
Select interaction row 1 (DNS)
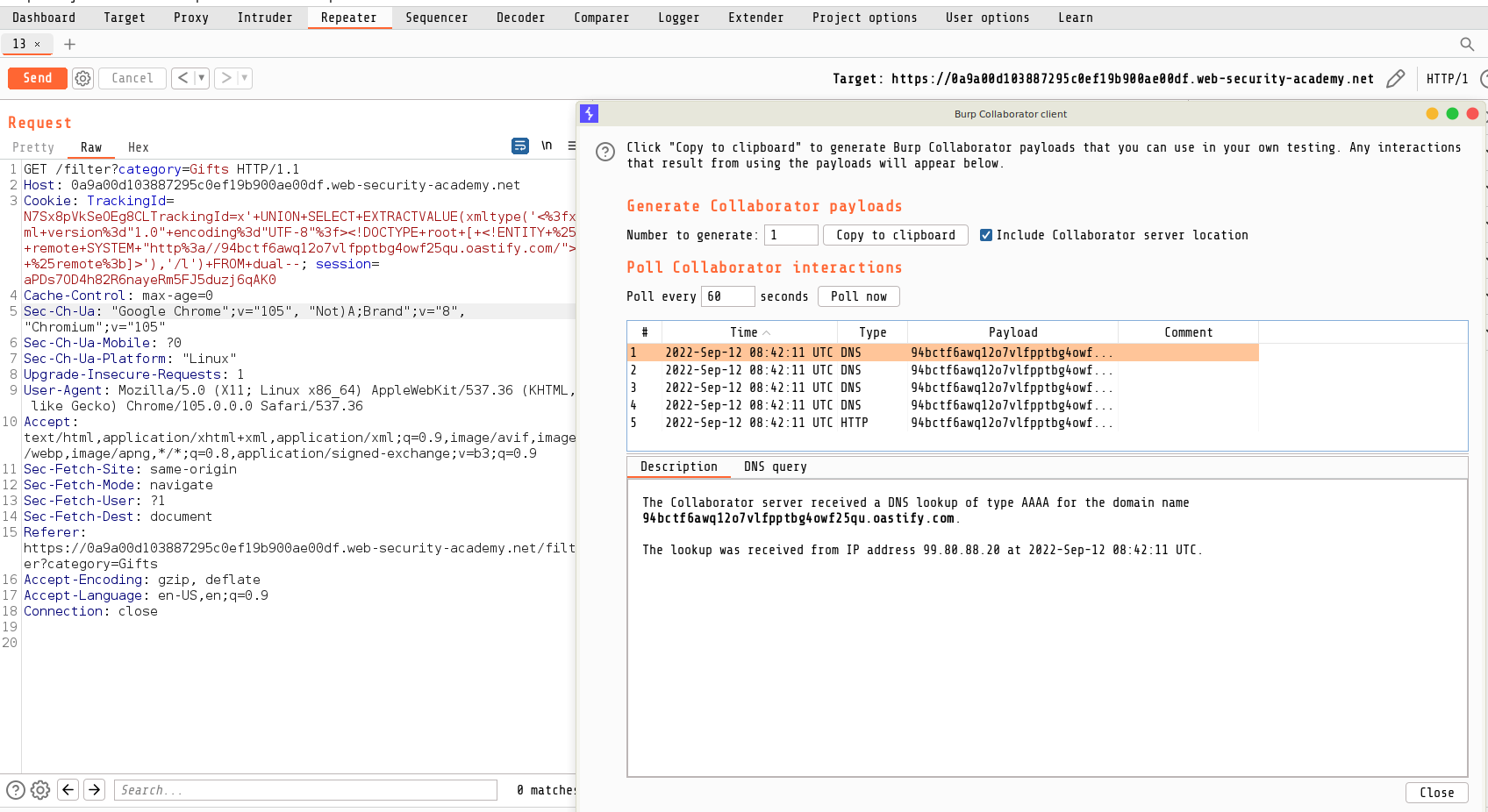943,353
